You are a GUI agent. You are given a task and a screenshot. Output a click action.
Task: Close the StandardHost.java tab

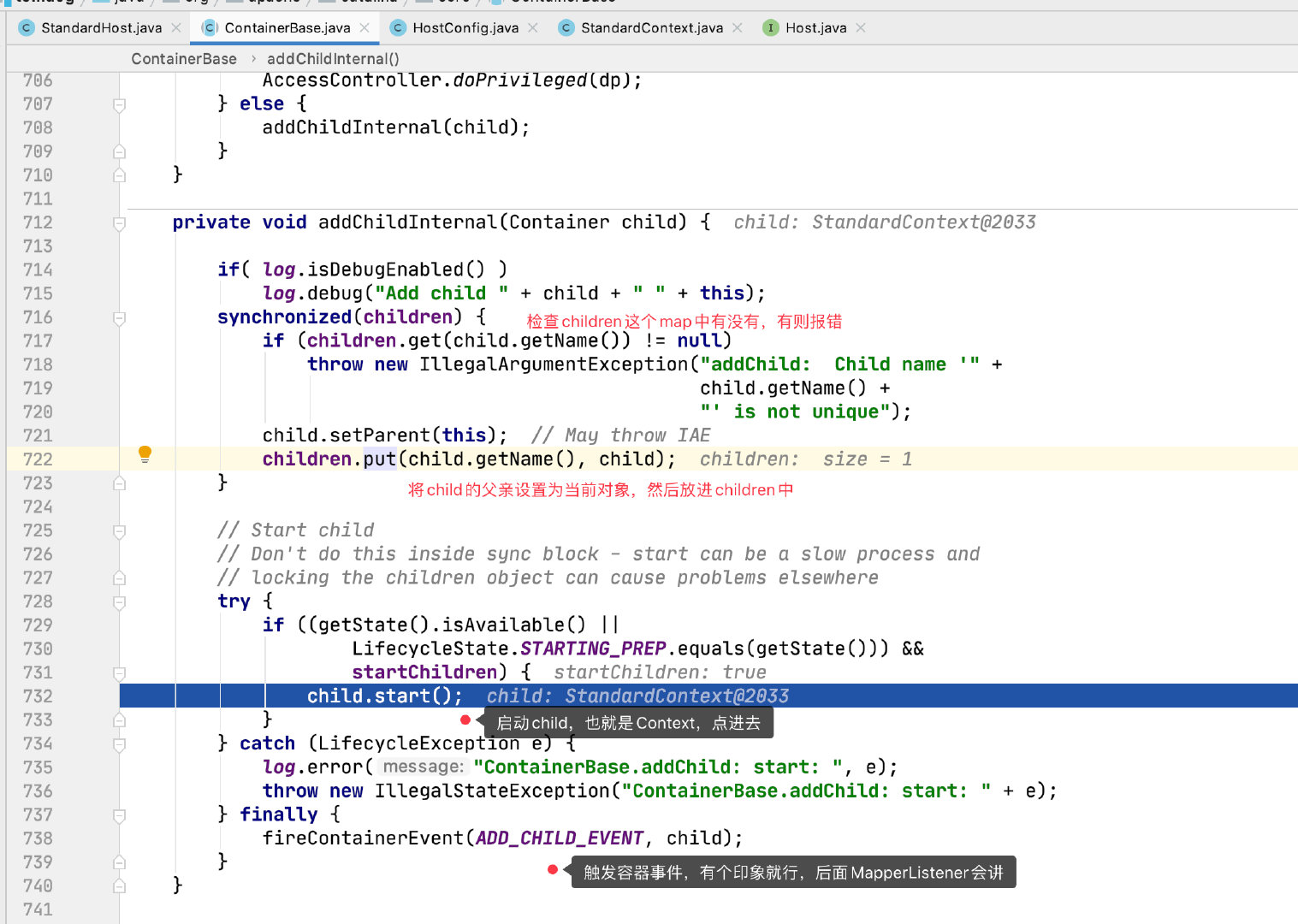176,28
